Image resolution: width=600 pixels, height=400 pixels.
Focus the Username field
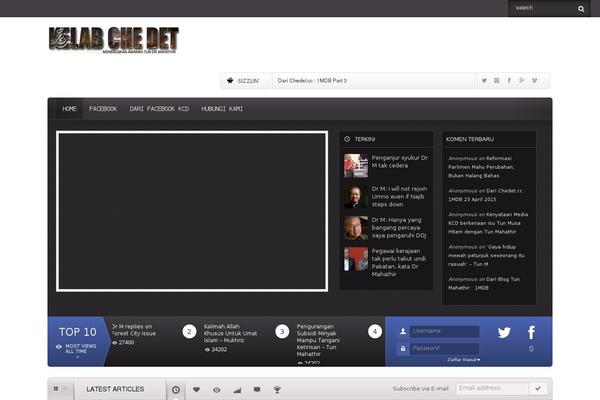(444, 331)
